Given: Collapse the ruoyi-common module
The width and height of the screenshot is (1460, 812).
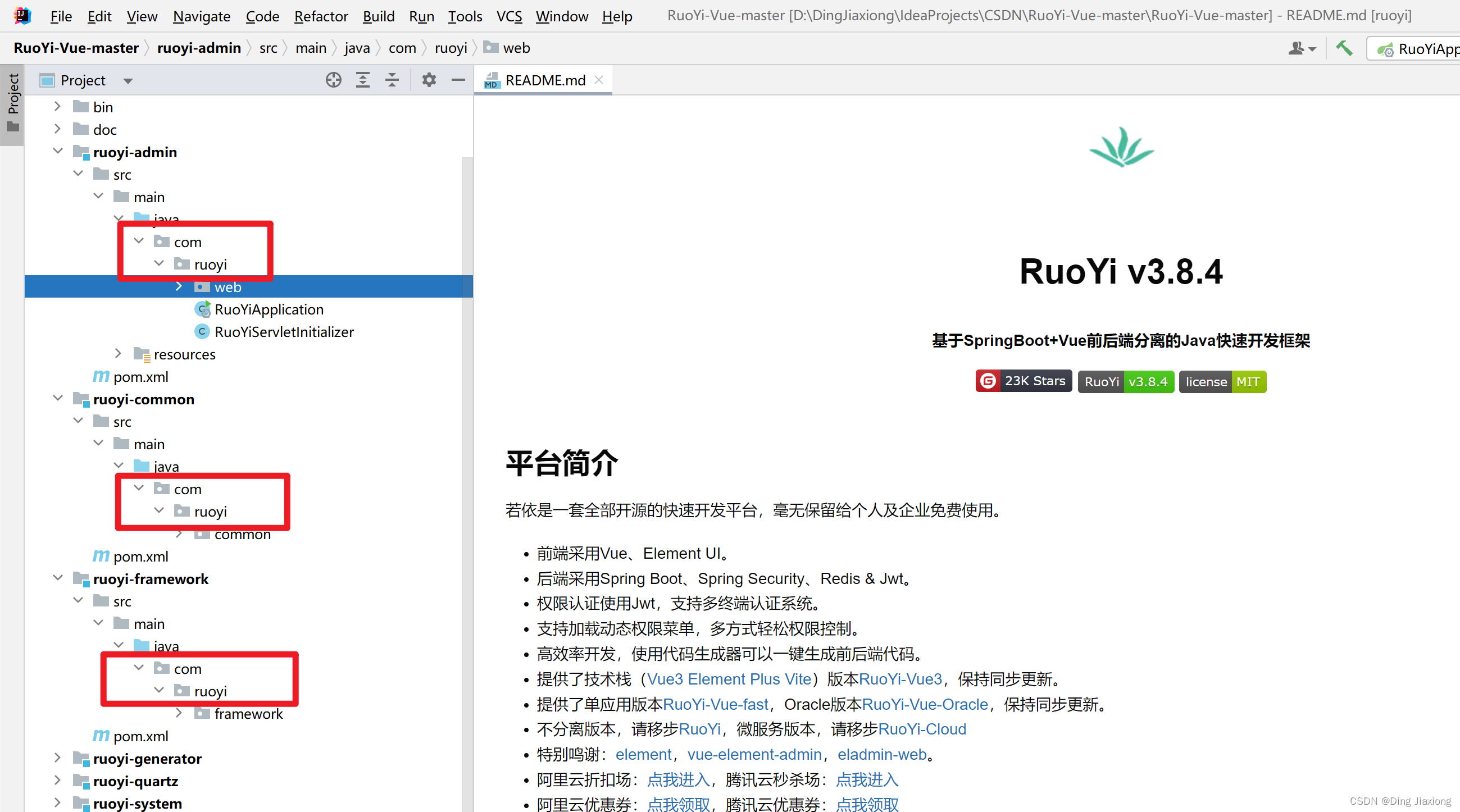Looking at the screenshot, I should [57, 398].
